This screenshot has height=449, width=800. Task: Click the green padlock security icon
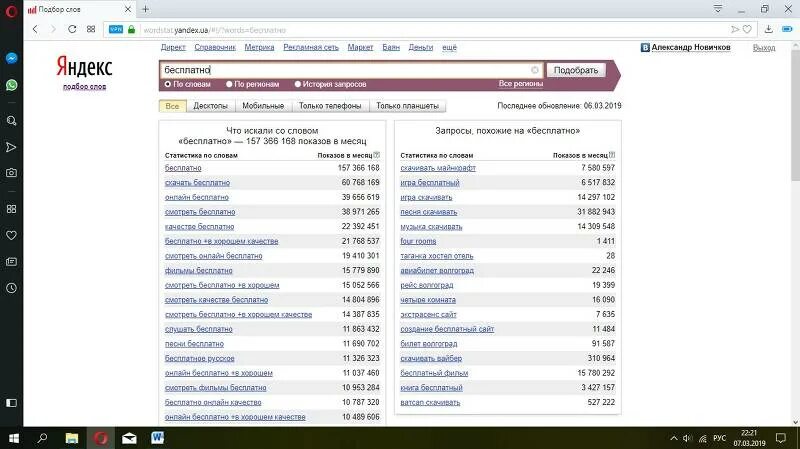click(131, 30)
